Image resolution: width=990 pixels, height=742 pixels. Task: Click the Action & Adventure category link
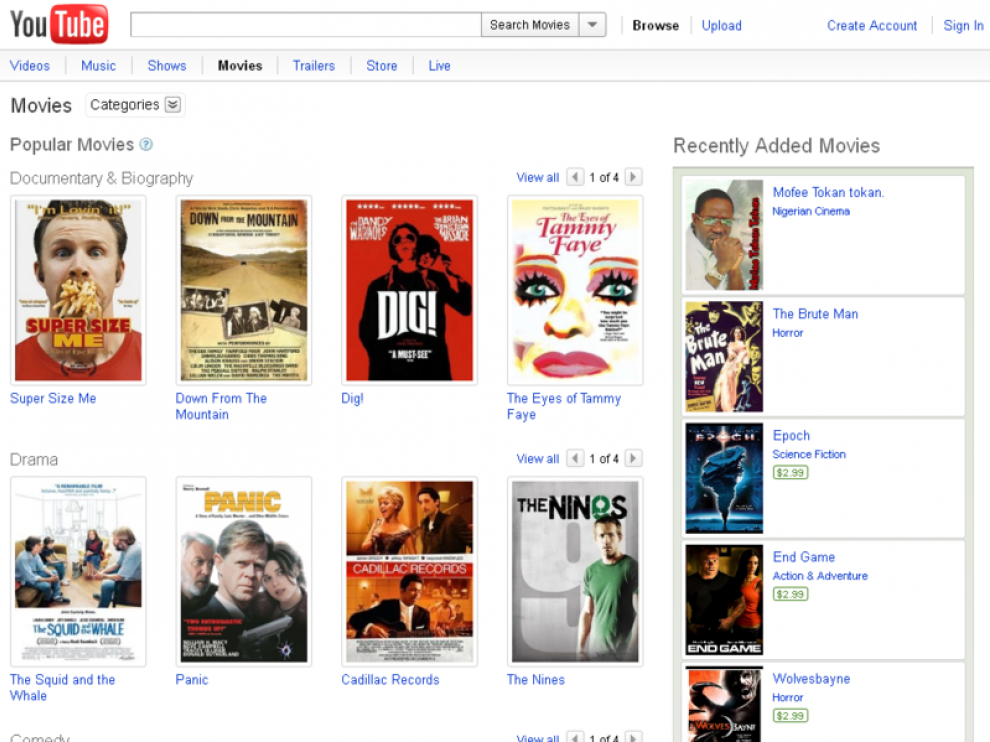point(820,576)
